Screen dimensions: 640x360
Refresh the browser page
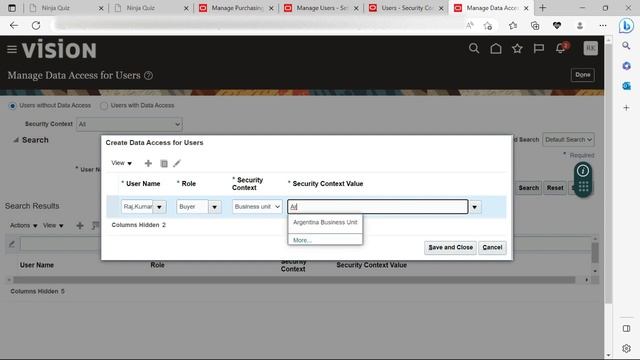click(36, 25)
